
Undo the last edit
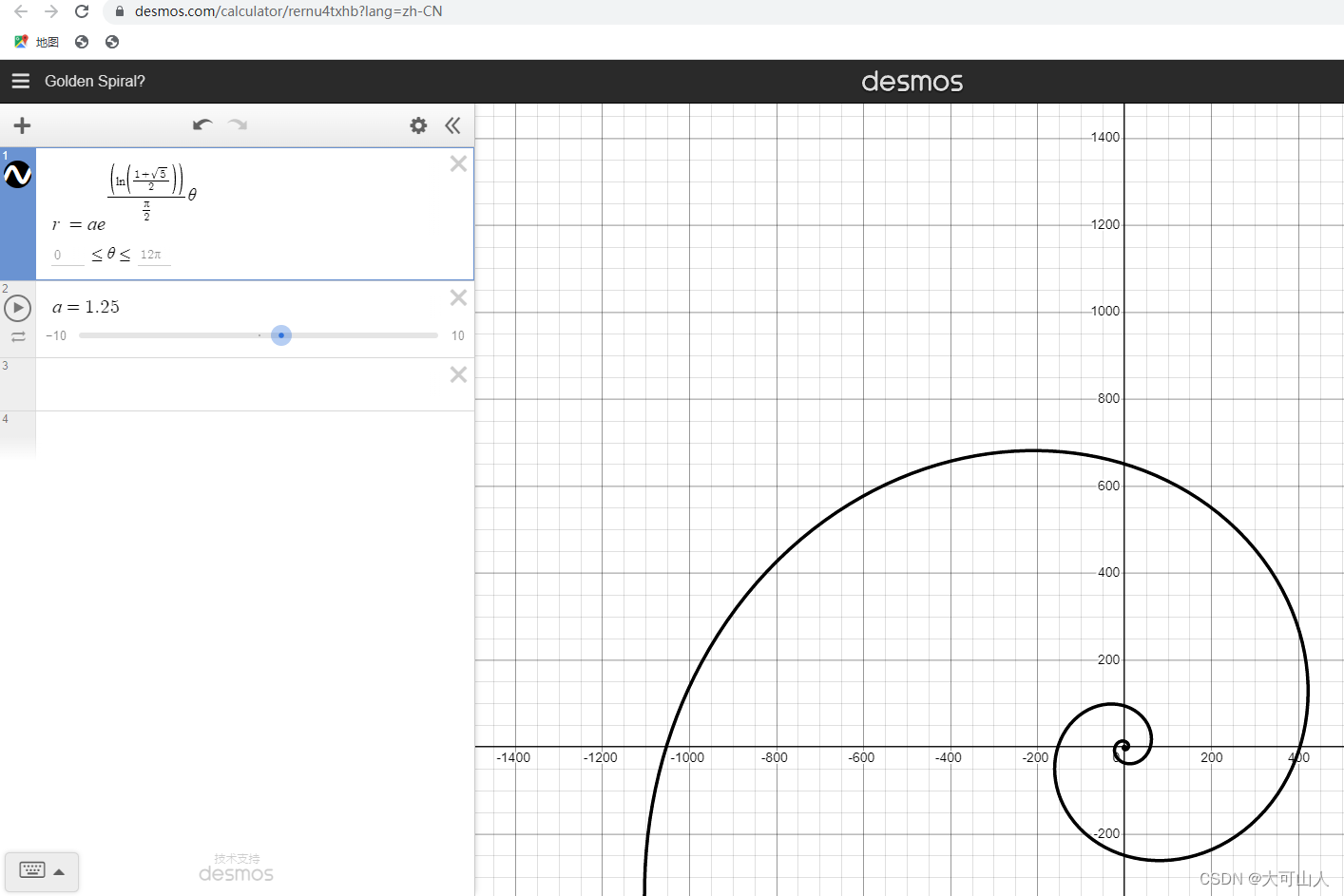(x=202, y=124)
